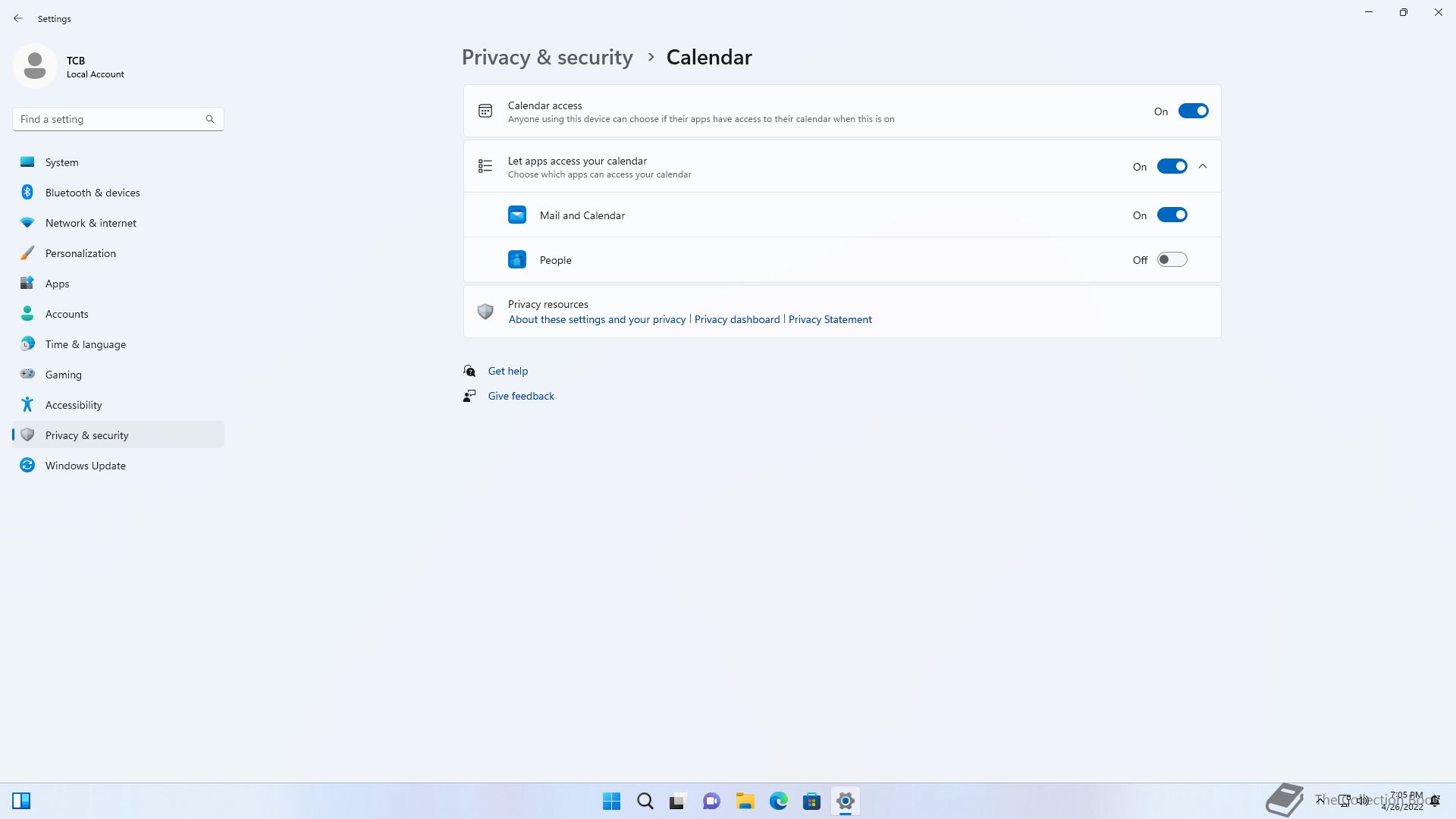
Task: Click the Get help link
Action: coord(508,371)
